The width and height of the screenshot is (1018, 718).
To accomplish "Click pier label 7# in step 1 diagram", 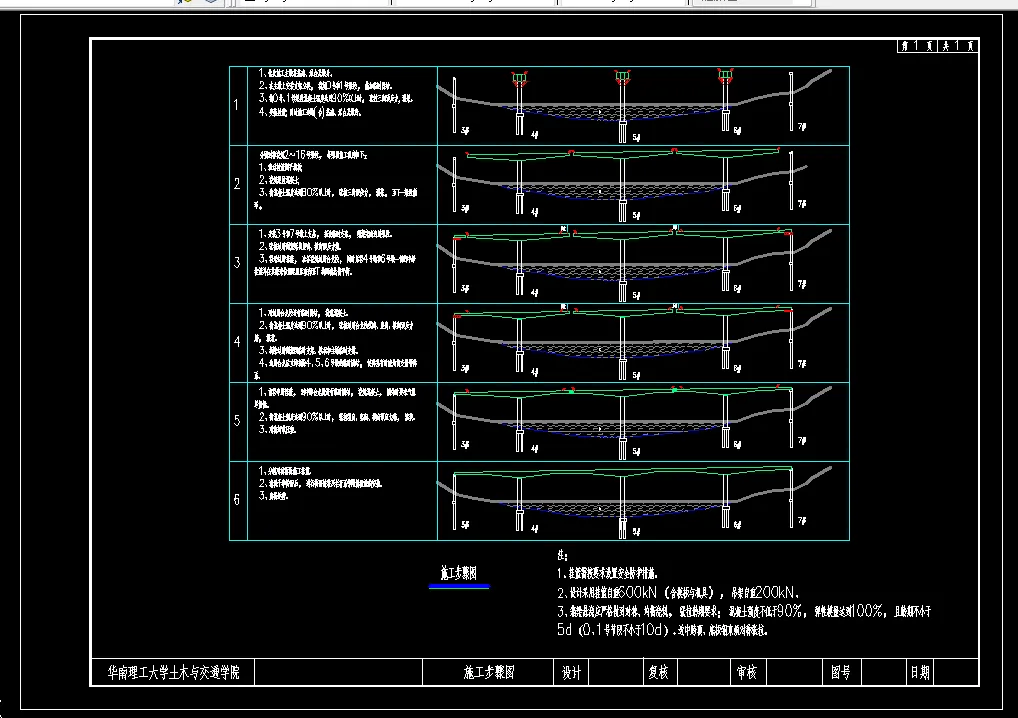I will [x=802, y=127].
